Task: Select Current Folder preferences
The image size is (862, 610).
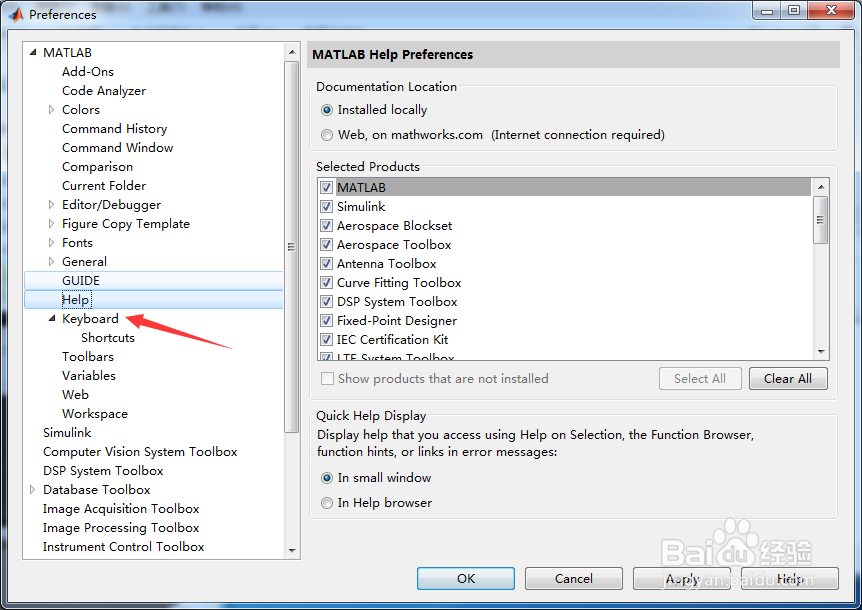Action: [104, 186]
